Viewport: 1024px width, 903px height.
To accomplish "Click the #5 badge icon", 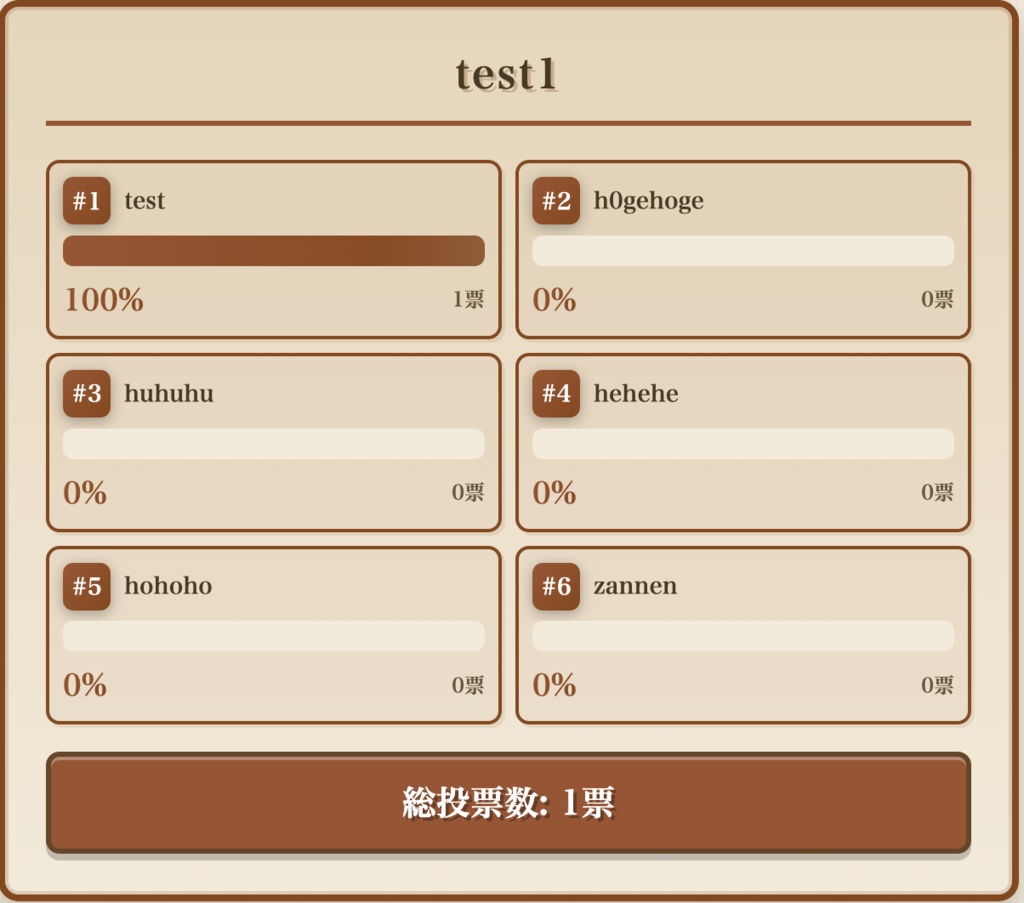I will pos(86,587).
